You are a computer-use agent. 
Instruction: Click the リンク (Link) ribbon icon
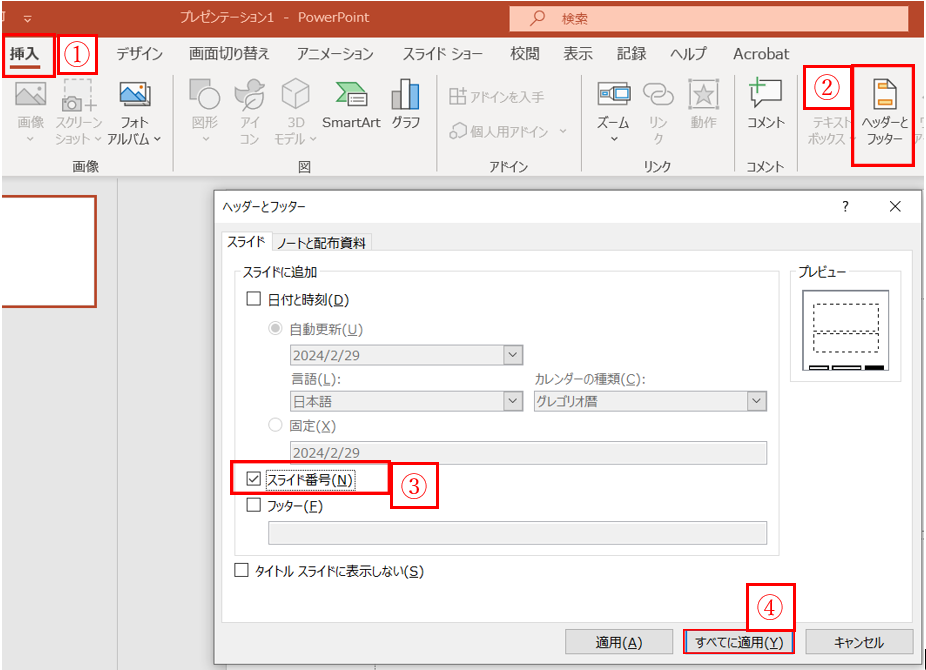pyautogui.click(x=658, y=112)
